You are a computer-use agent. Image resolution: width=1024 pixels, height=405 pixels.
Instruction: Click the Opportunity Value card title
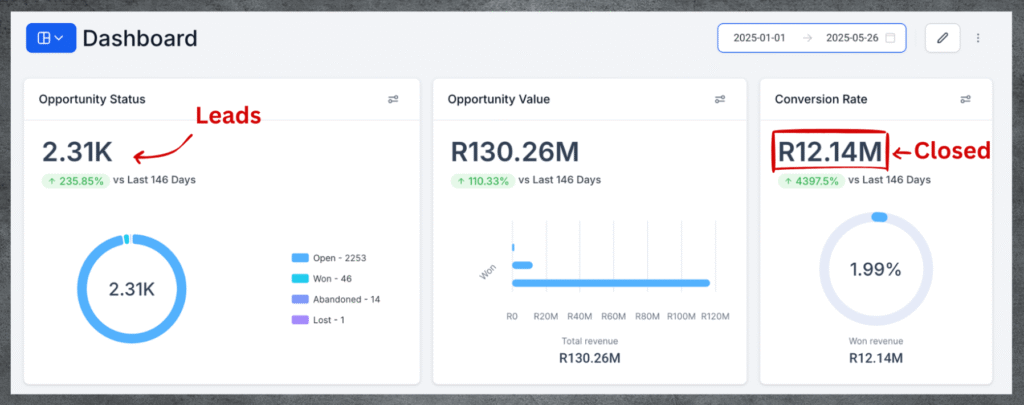[498, 99]
